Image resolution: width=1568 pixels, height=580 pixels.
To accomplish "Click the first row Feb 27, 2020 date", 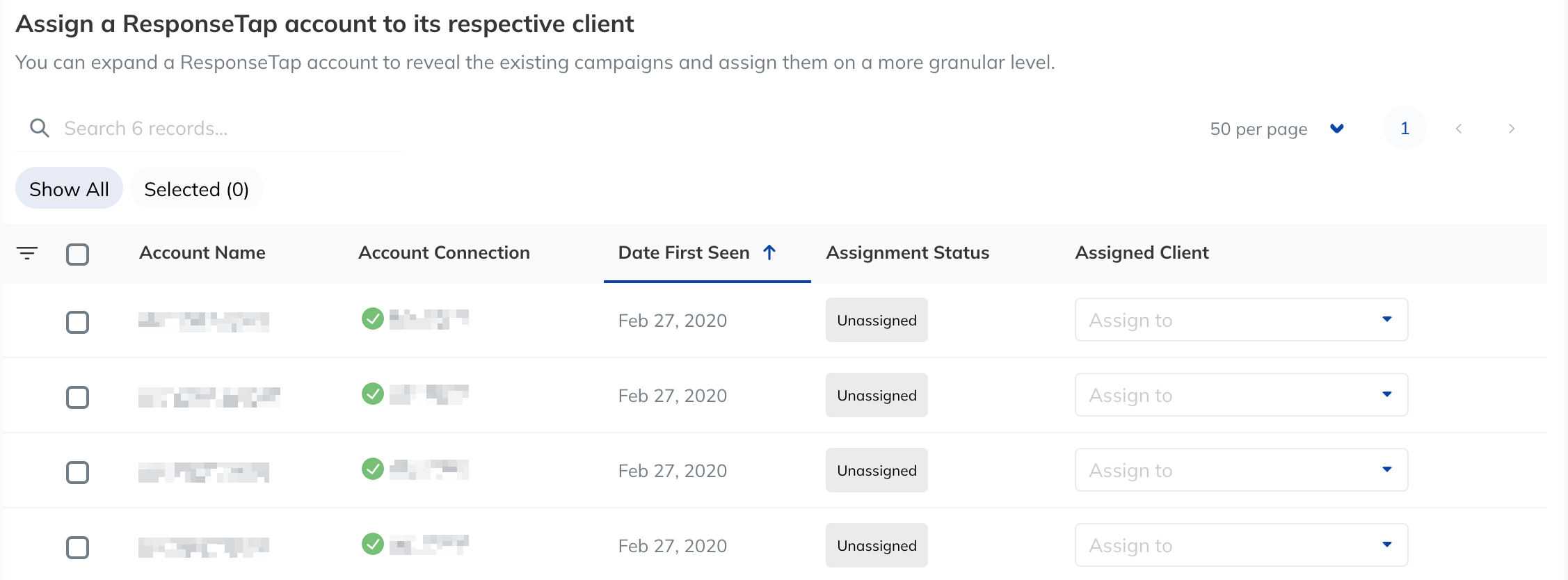I will (672, 321).
